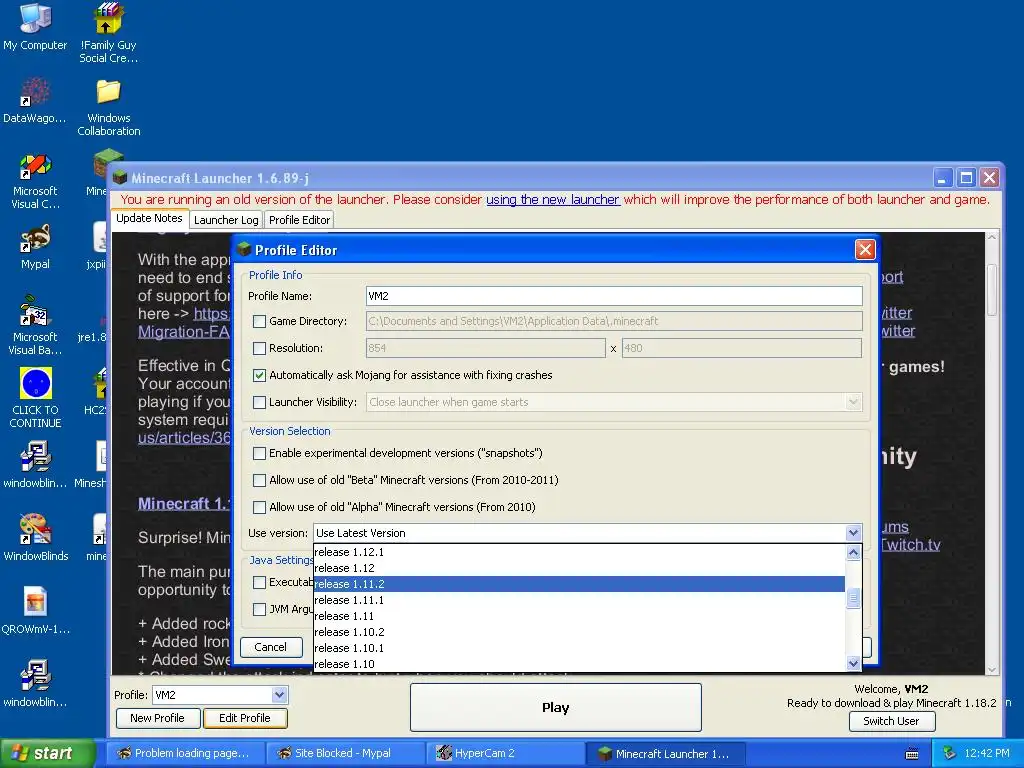
Task: Open the Twitch.tv link in update notes
Action: [x=910, y=545]
